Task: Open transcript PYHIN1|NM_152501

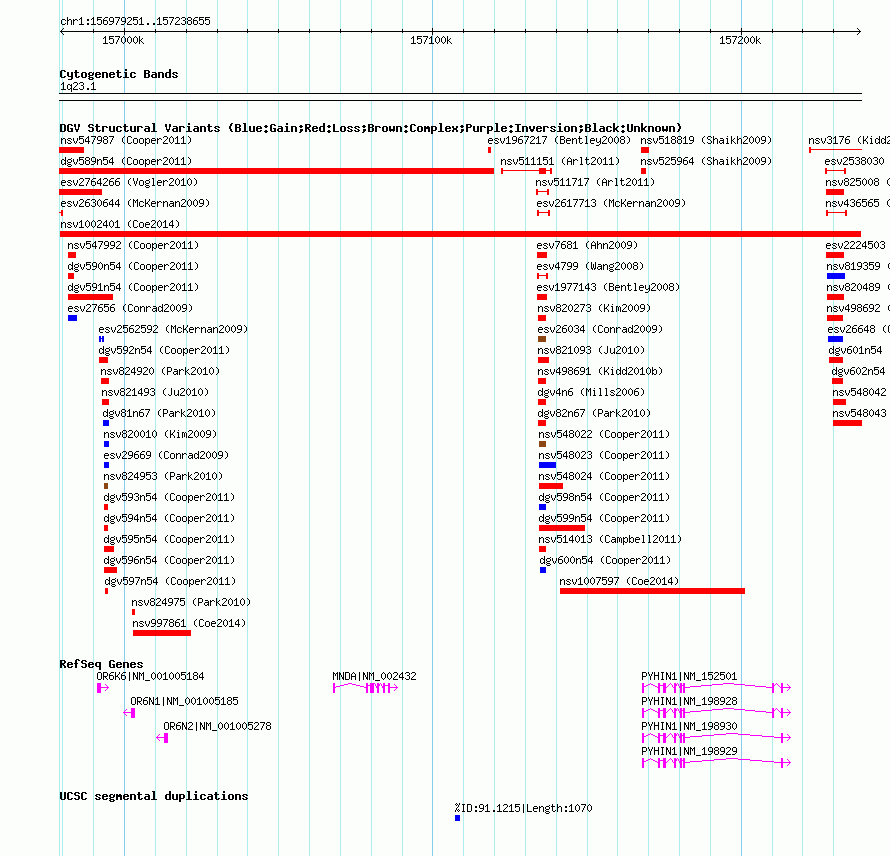Action: coord(689,676)
